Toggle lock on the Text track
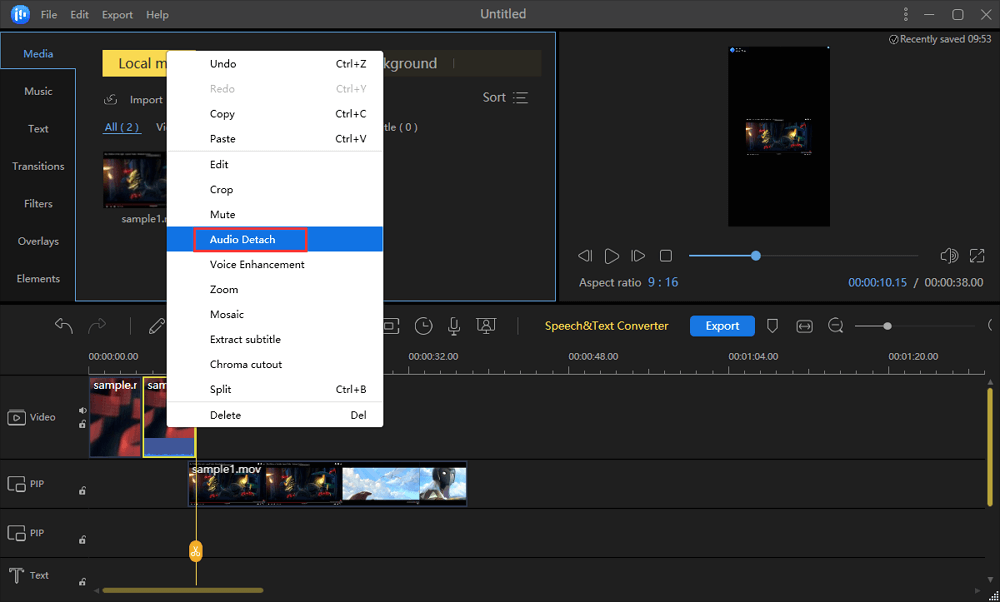 pyautogui.click(x=82, y=582)
